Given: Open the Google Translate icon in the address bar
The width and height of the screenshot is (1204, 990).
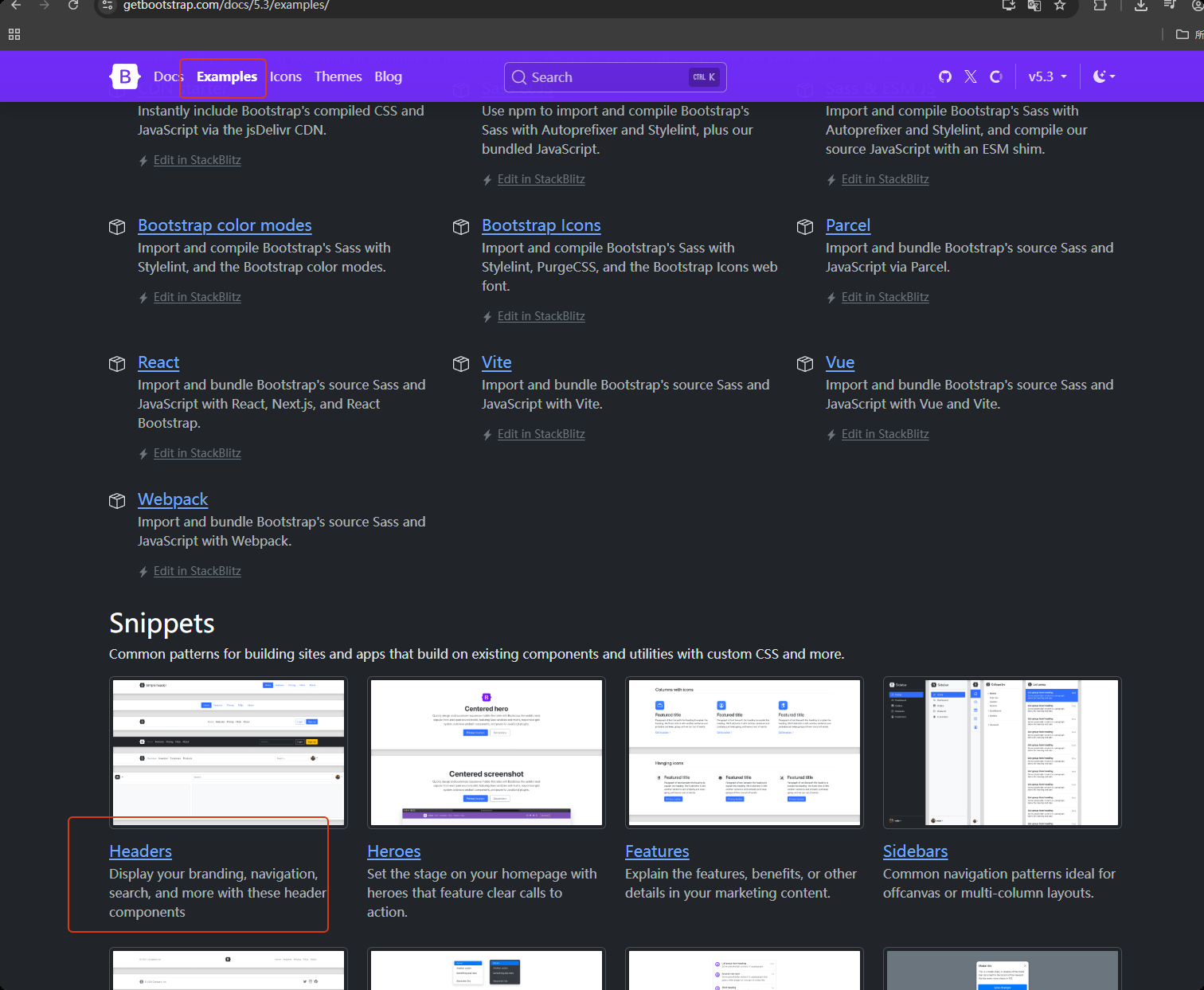Looking at the screenshot, I should pyautogui.click(x=1034, y=6).
